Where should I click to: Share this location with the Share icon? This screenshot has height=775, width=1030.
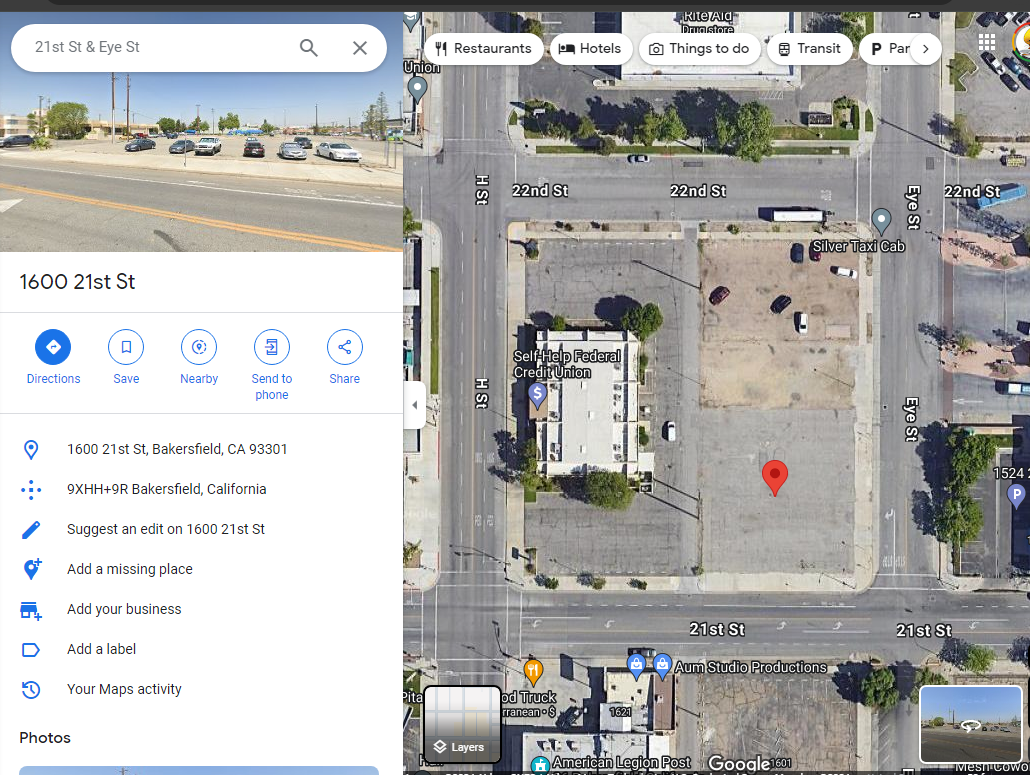click(345, 347)
